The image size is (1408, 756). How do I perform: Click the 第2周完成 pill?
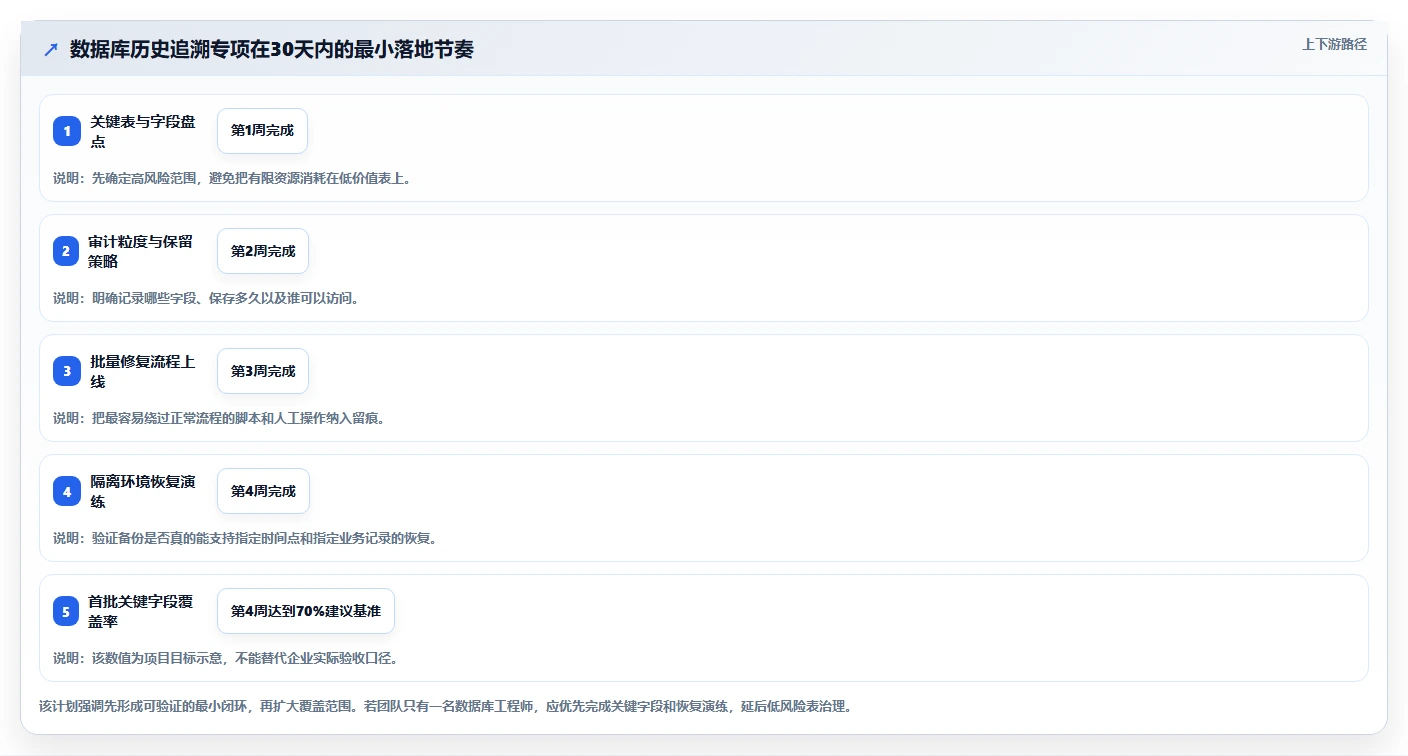pyautogui.click(x=263, y=251)
